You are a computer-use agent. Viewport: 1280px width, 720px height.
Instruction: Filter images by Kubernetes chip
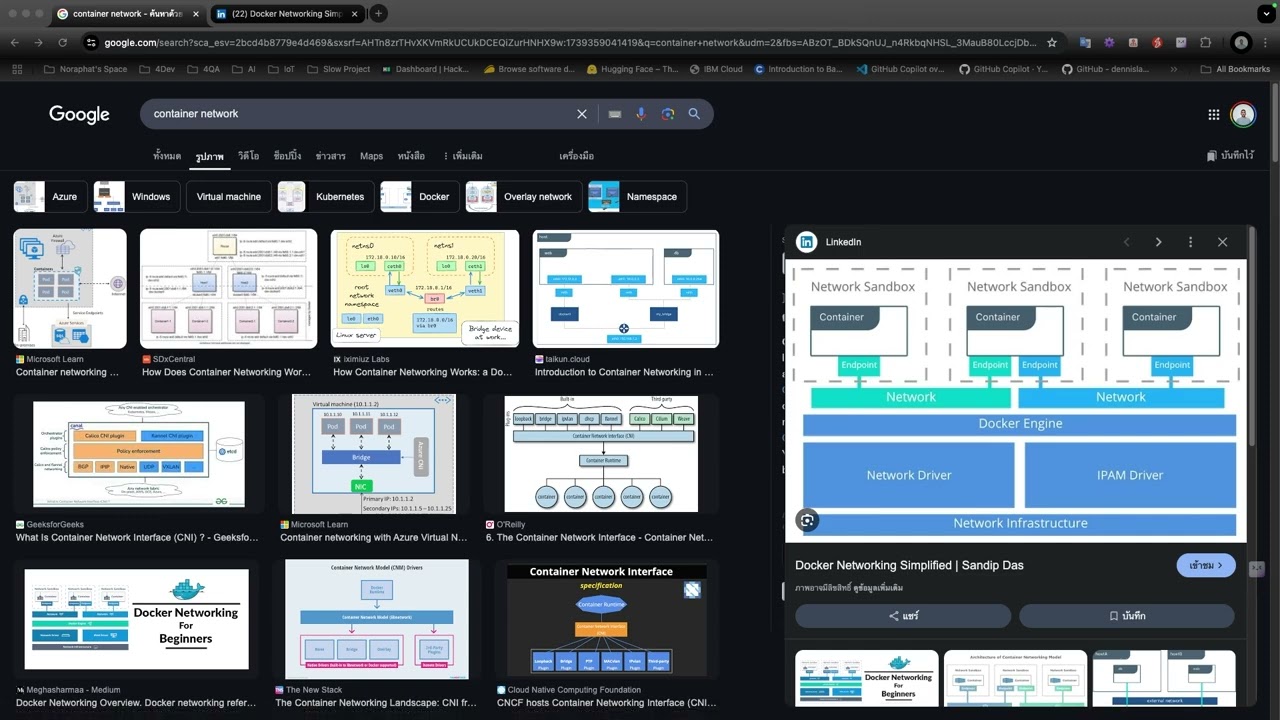pos(326,197)
